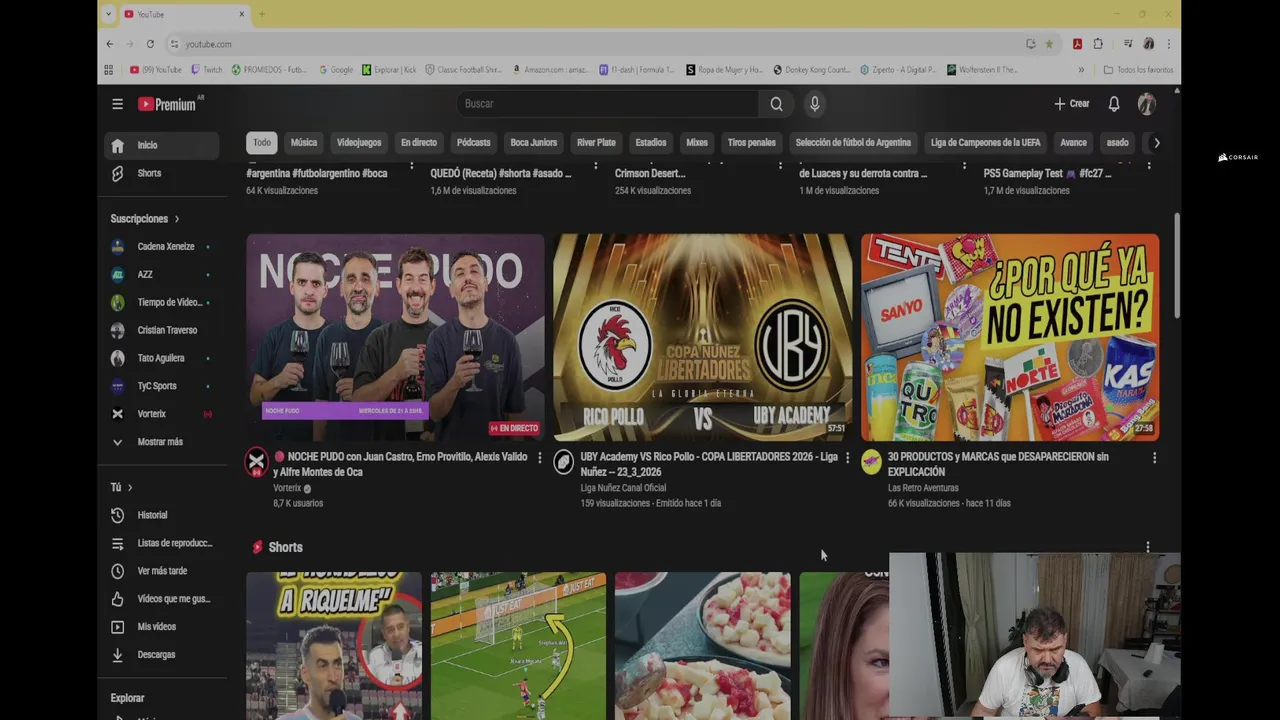Click the page vertical scrollbar

click(x=1176, y=265)
